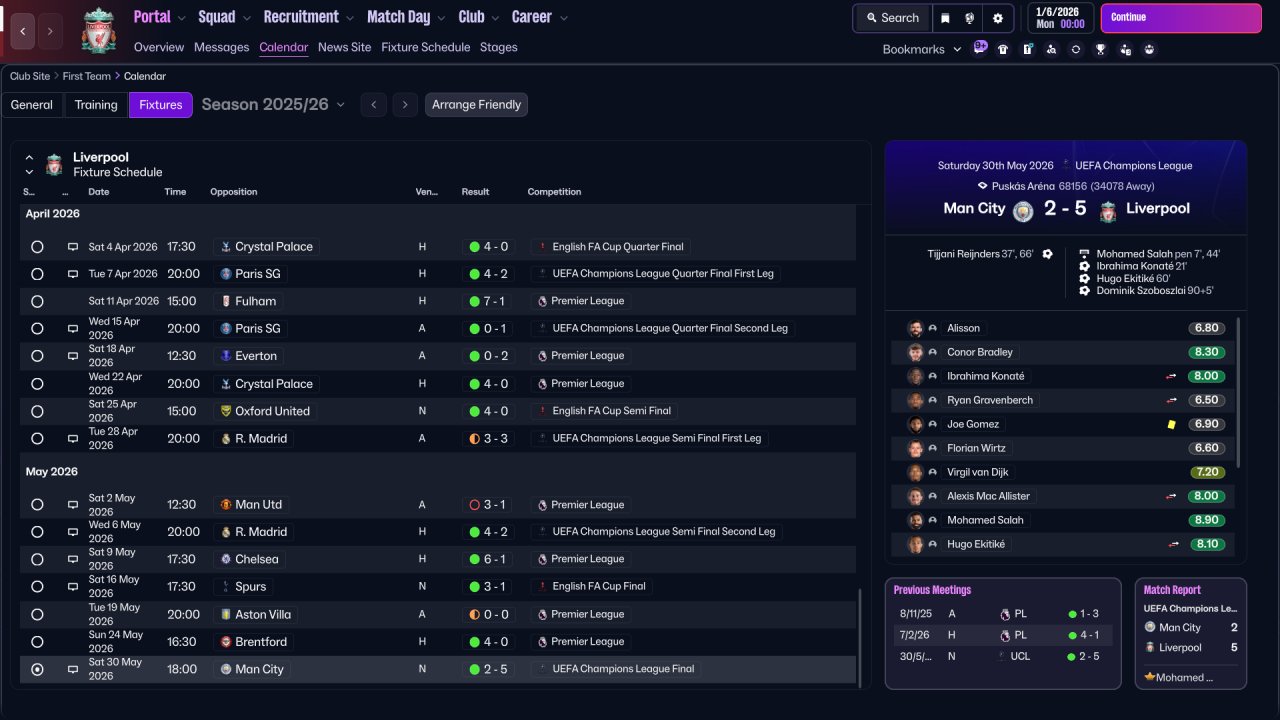
Task: Open the world globe icon in top bar
Action: [970, 18]
